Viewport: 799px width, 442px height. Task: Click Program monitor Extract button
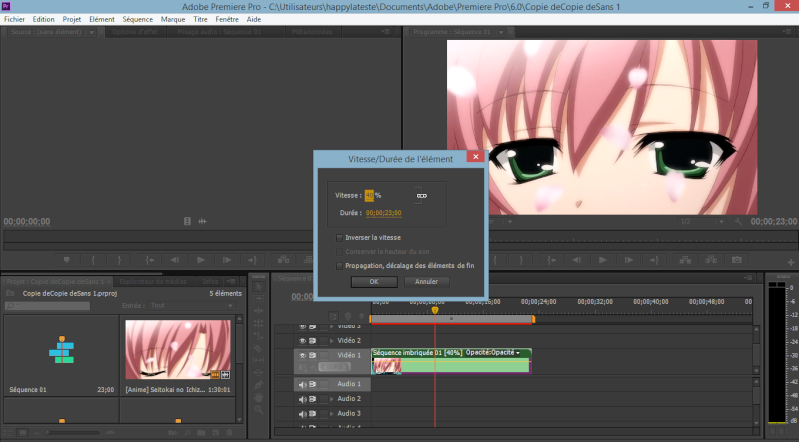[x=711, y=260]
